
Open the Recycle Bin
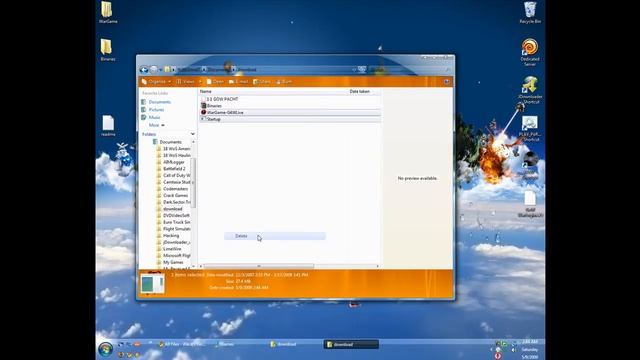click(530, 12)
